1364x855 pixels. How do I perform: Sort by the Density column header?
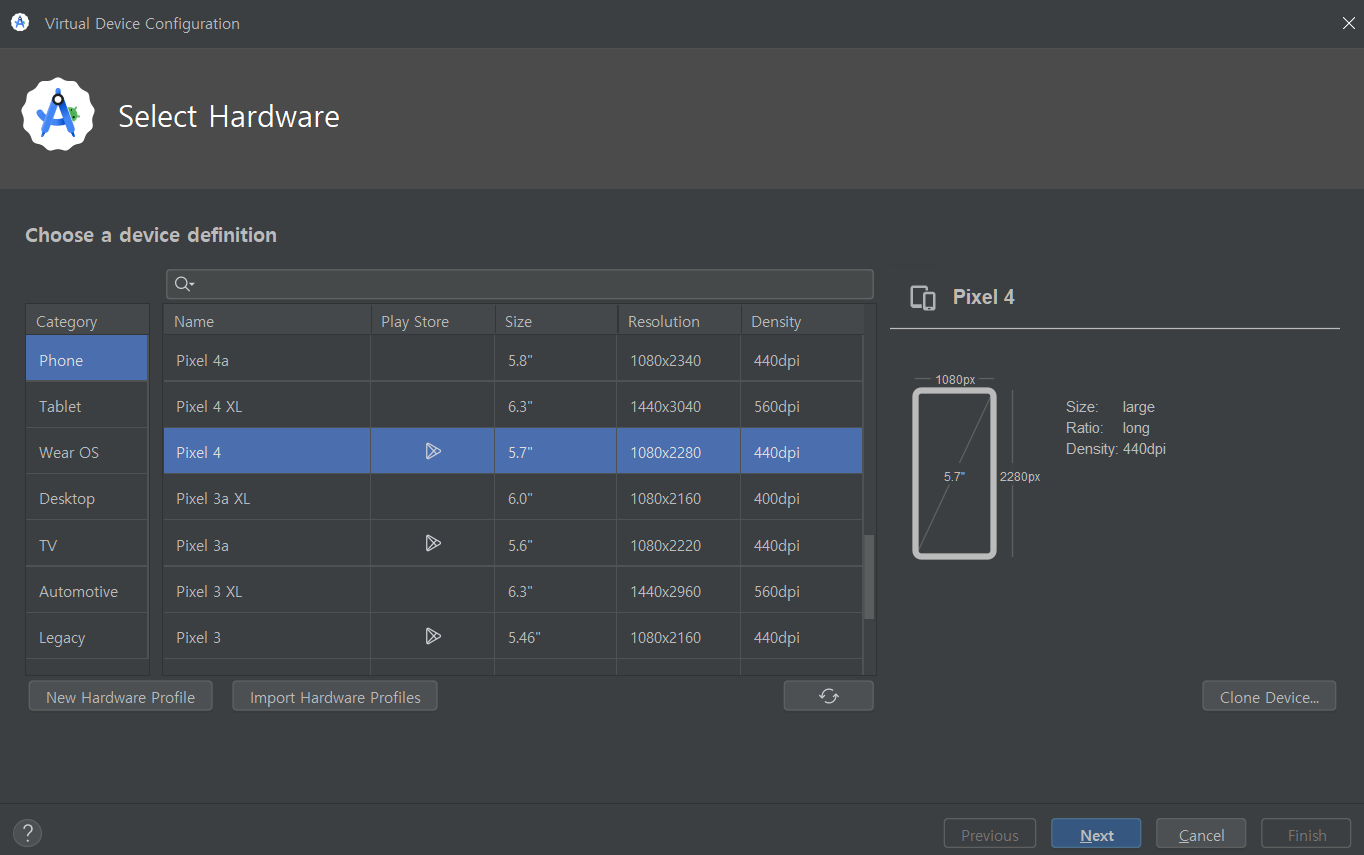click(x=802, y=321)
